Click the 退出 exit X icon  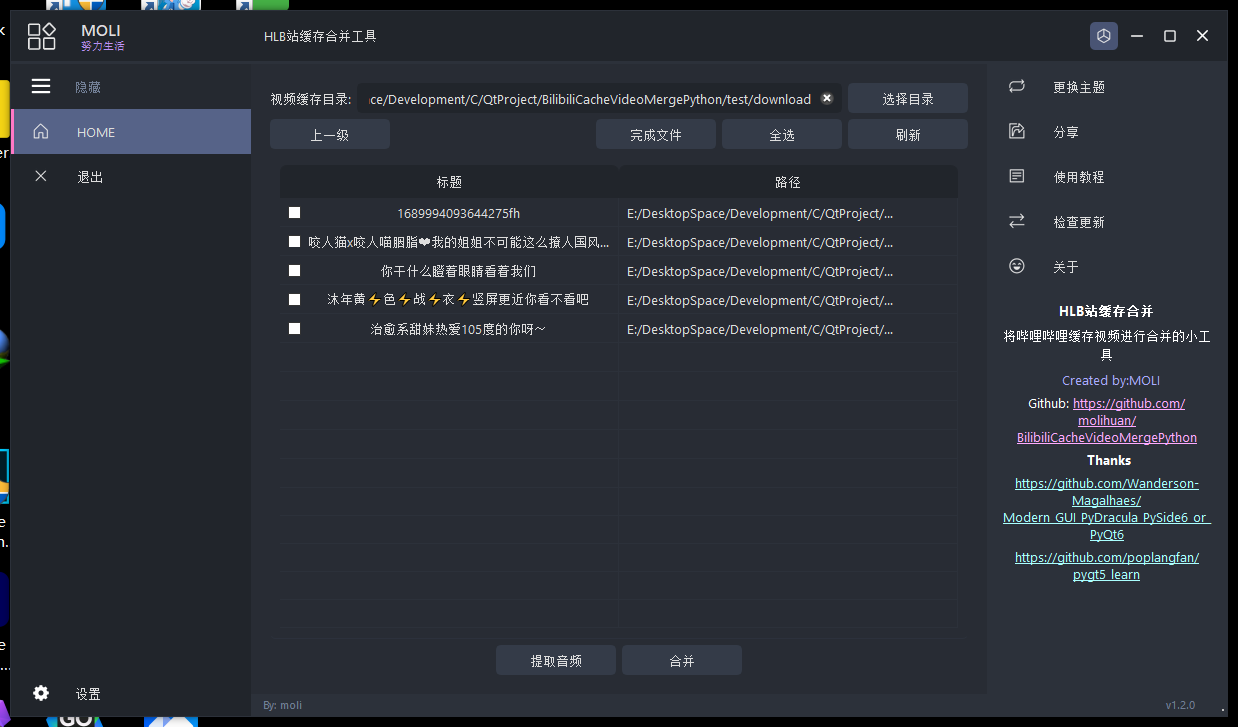coord(40,176)
